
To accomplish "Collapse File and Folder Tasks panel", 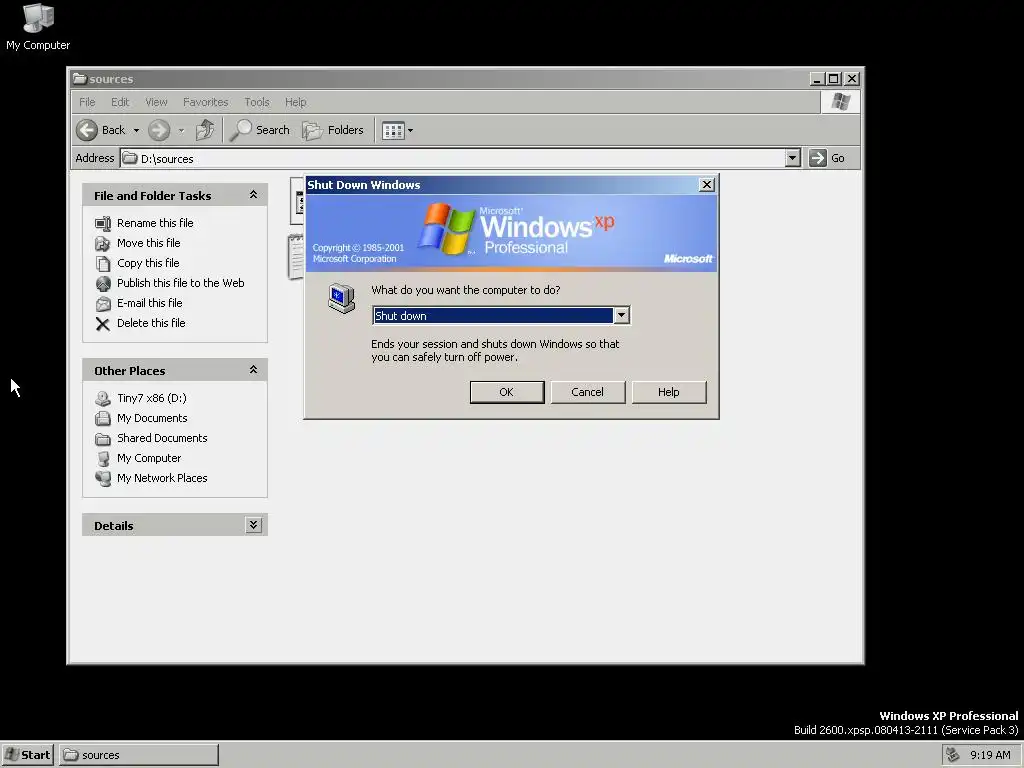I will tap(253, 195).
